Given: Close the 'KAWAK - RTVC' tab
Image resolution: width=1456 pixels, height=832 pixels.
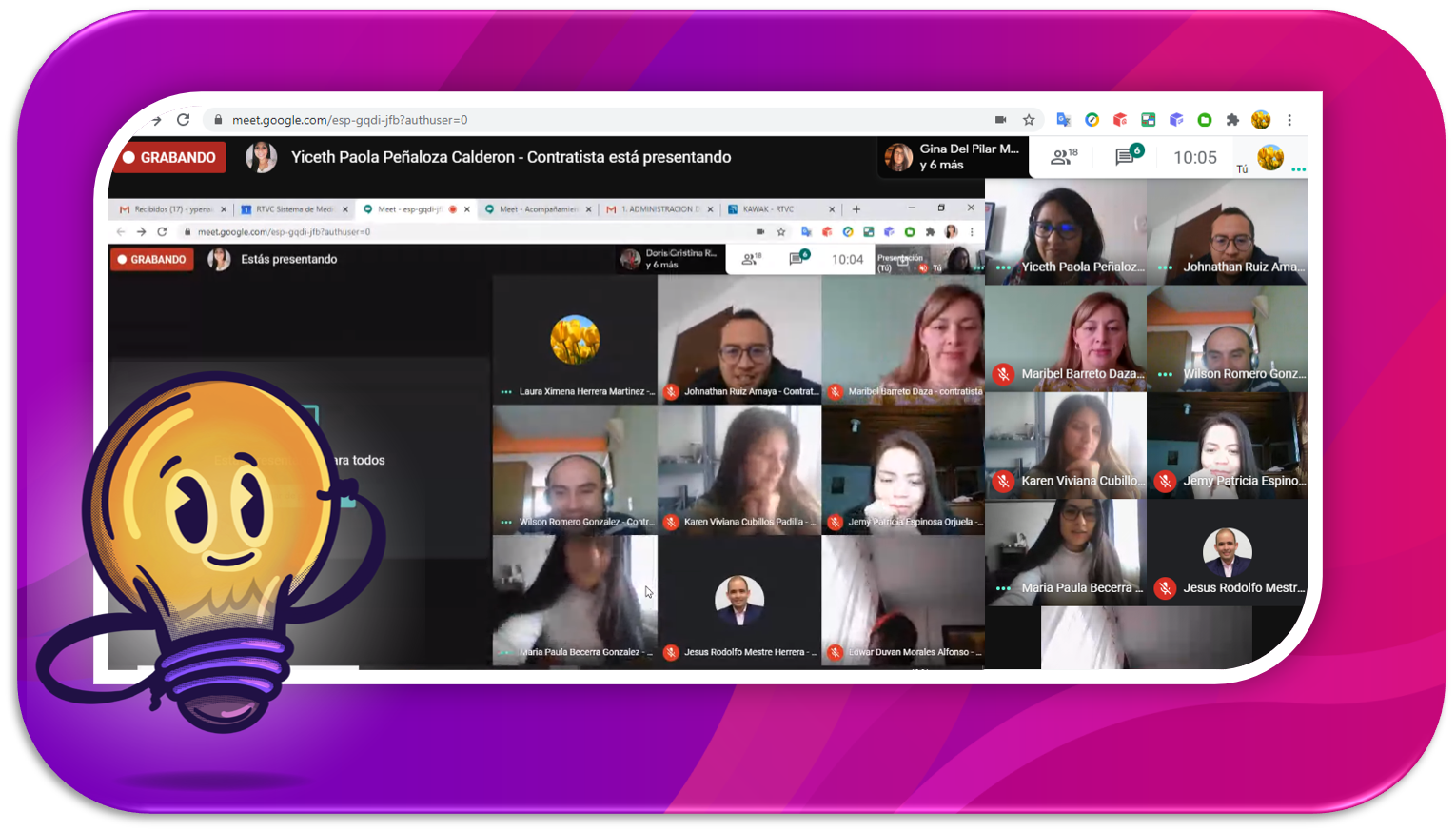Looking at the screenshot, I should point(832,209).
